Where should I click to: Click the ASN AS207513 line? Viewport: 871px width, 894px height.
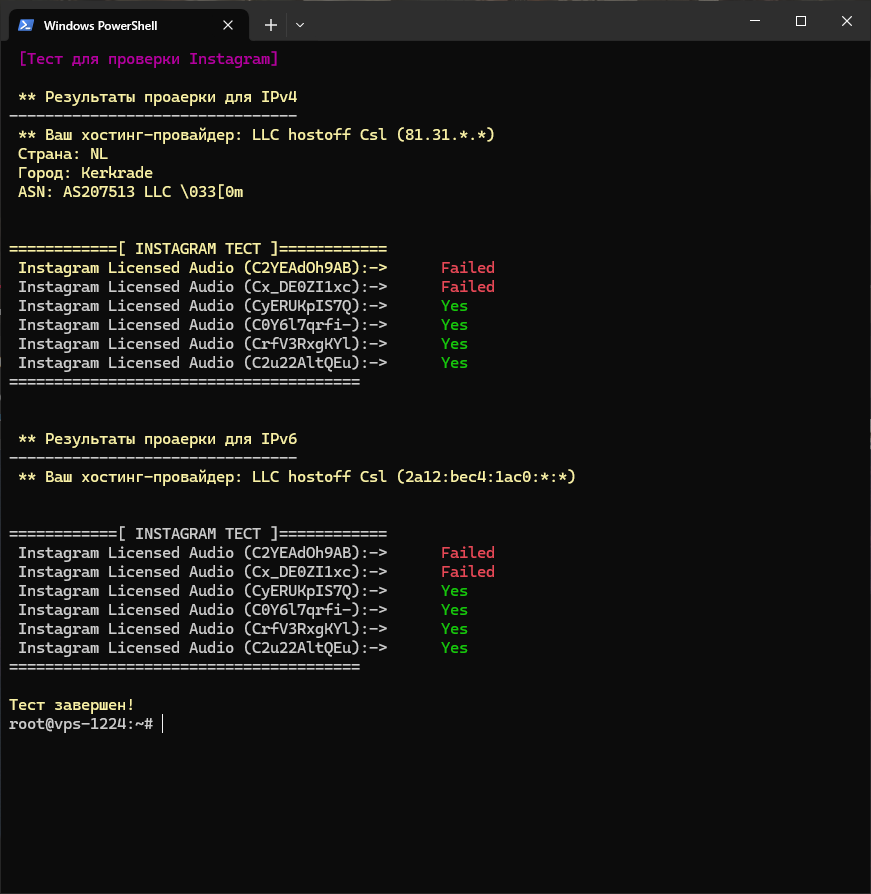[130, 192]
